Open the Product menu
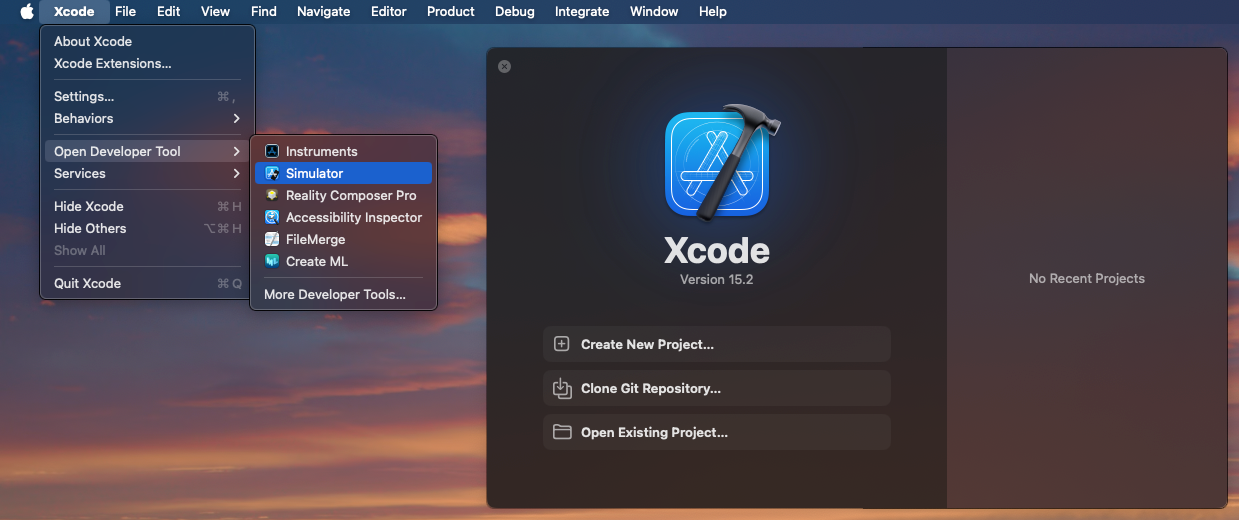 451,12
